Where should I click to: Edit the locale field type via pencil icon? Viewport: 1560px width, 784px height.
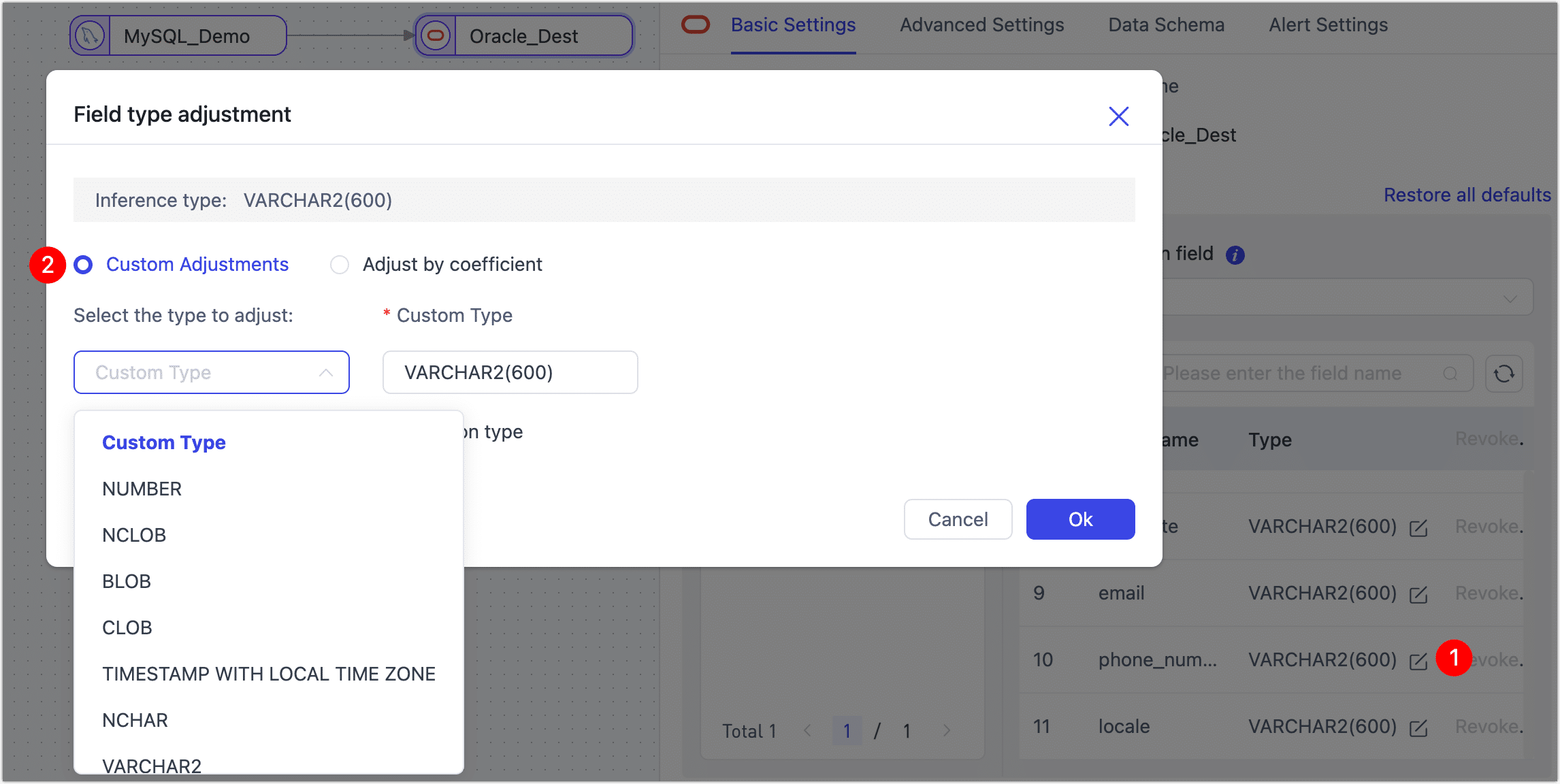(1418, 726)
